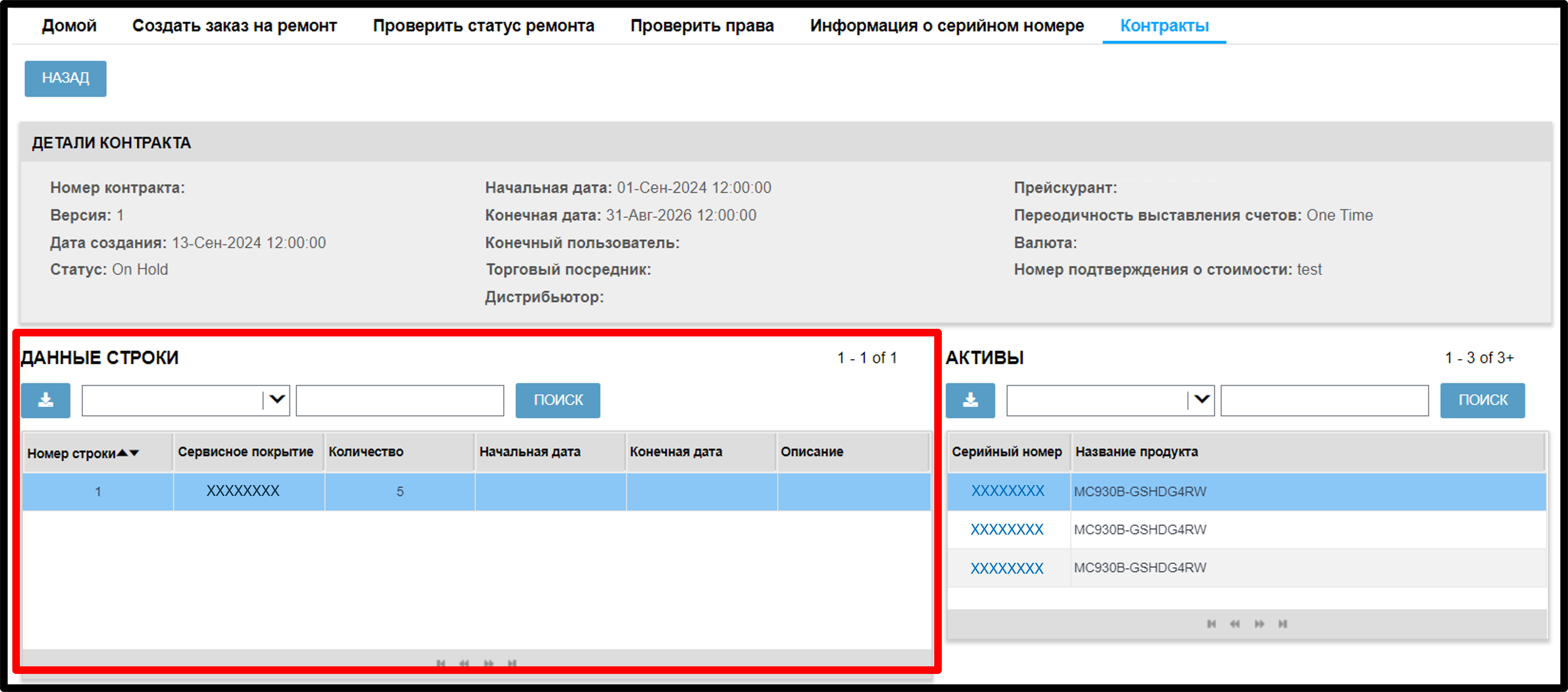
Task: Open serial number link in highlighted Assets row
Action: point(1007,491)
